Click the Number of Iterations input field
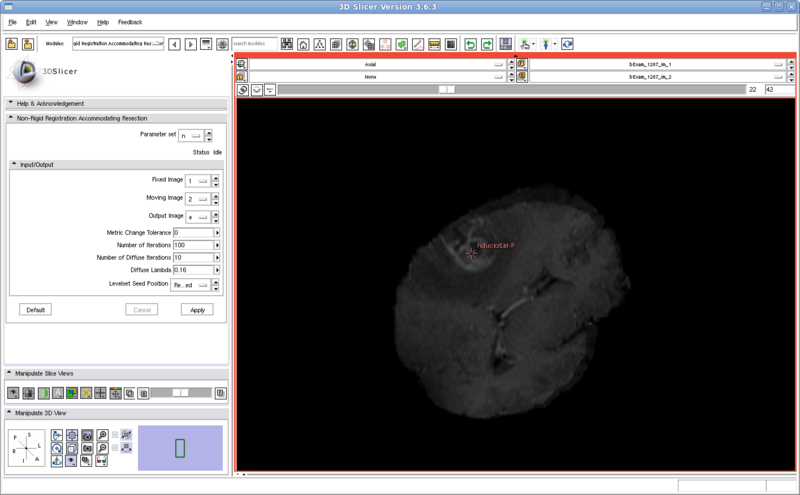The image size is (800, 495). click(x=192, y=245)
